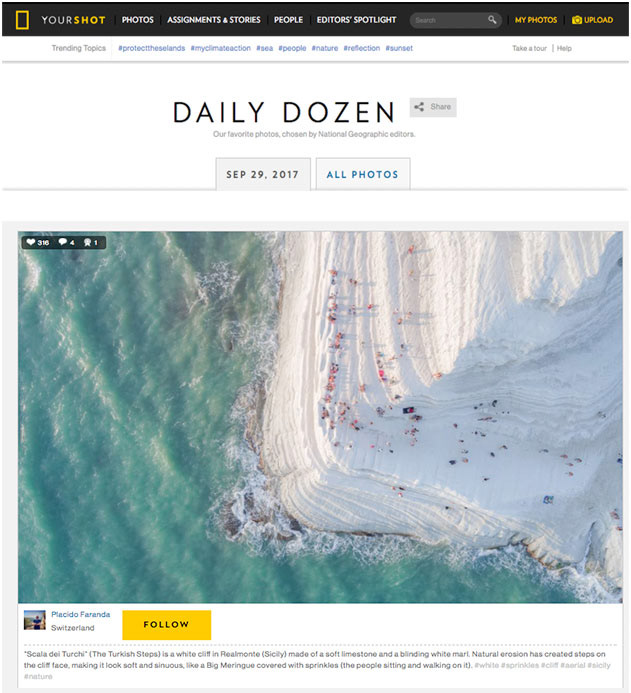
Task: Go to the People section
Action: pos(288,20)
